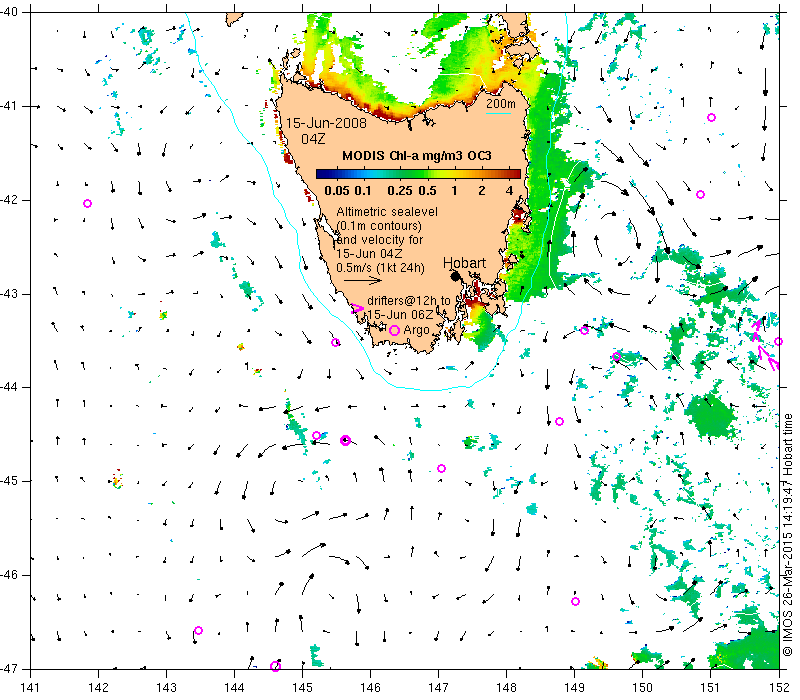Click the IMOS copyright timestamp text

(x=788, y=535)
